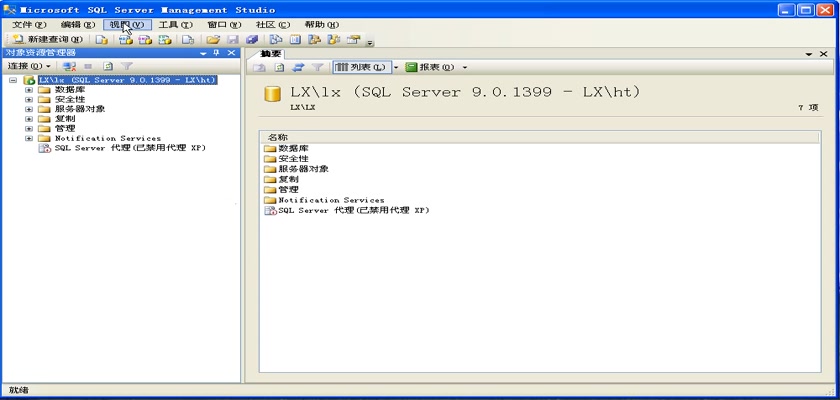Start an Analysis Services DMX query
This screenshot has height=400, width=840.
point(145,39)
